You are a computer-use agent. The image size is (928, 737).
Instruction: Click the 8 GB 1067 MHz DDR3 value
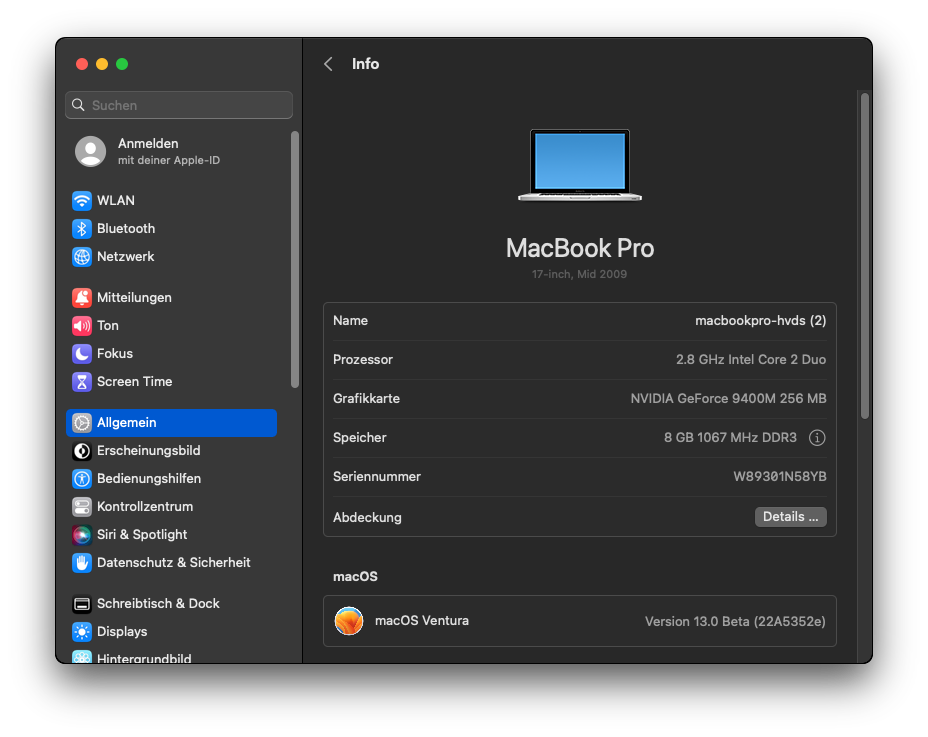730,437
